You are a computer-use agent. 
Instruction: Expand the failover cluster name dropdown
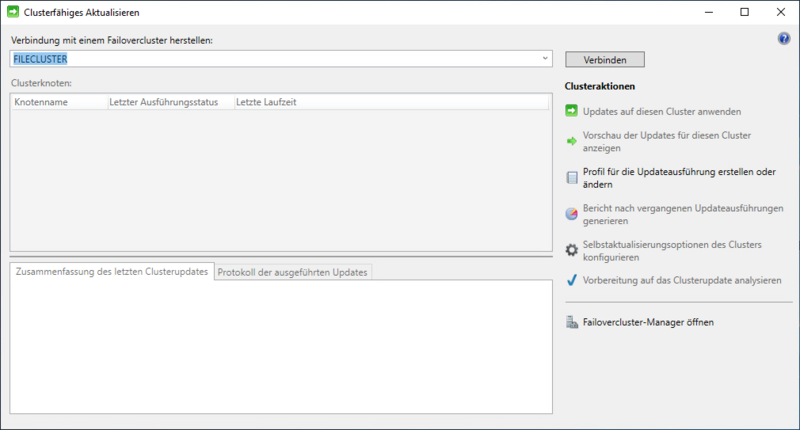tap(543, 58)
